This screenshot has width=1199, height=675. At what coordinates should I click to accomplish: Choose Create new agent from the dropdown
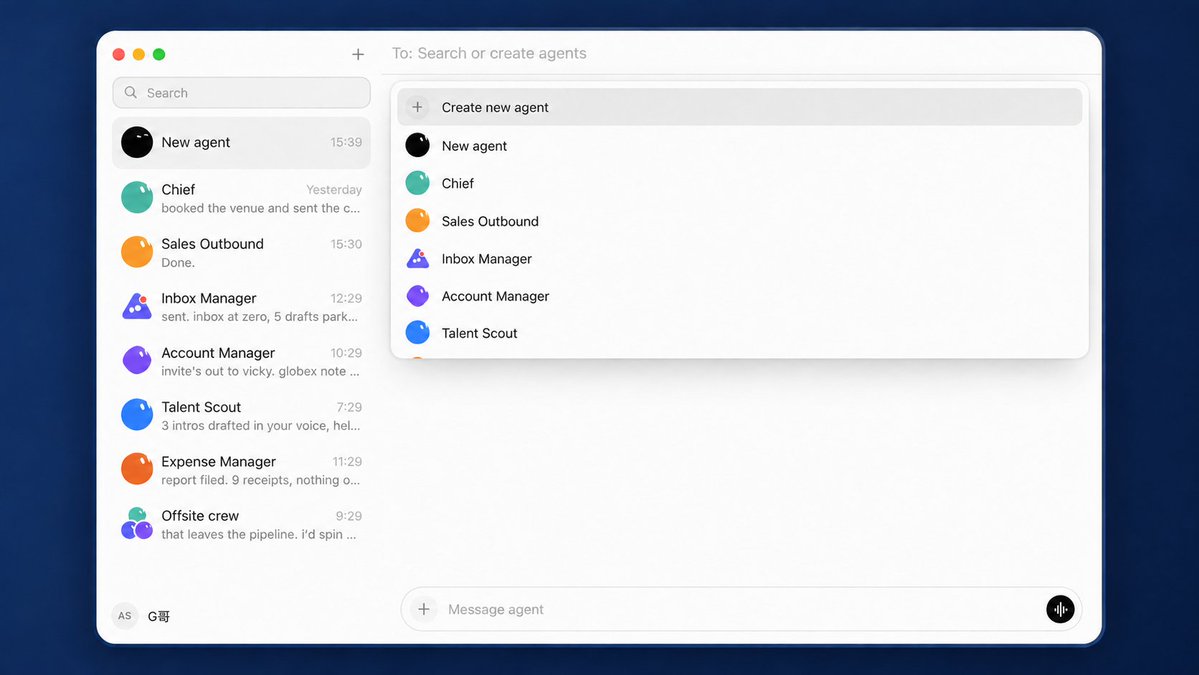(x=739, y=107)
